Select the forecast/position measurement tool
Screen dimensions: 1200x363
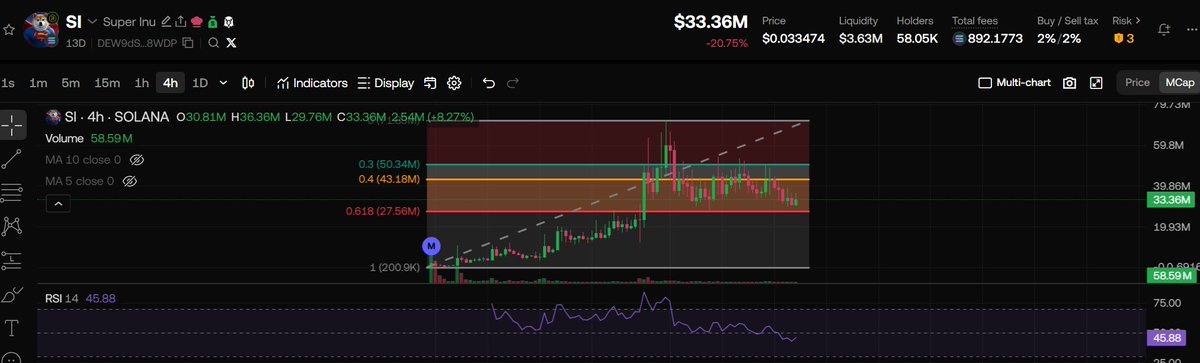pos(12,260)
